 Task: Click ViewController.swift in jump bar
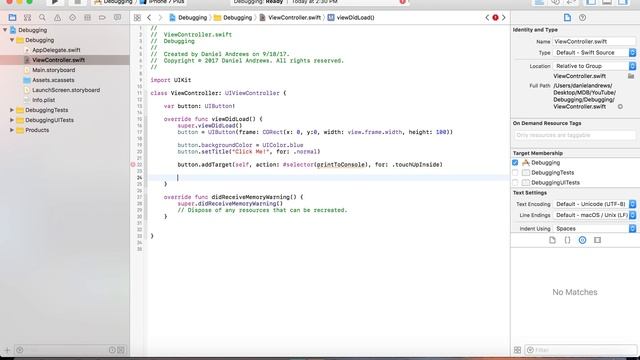(x=290, y=18)
